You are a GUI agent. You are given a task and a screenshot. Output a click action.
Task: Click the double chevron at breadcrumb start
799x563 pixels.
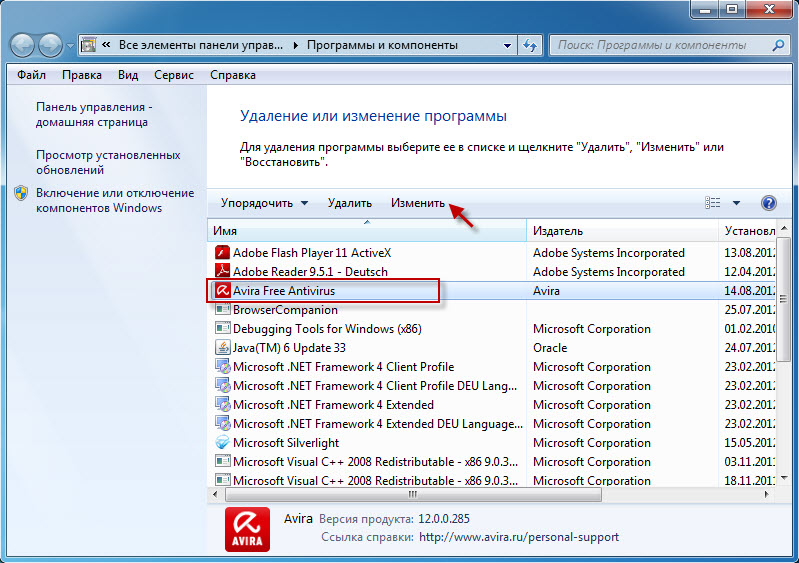(x=106, y=45)
